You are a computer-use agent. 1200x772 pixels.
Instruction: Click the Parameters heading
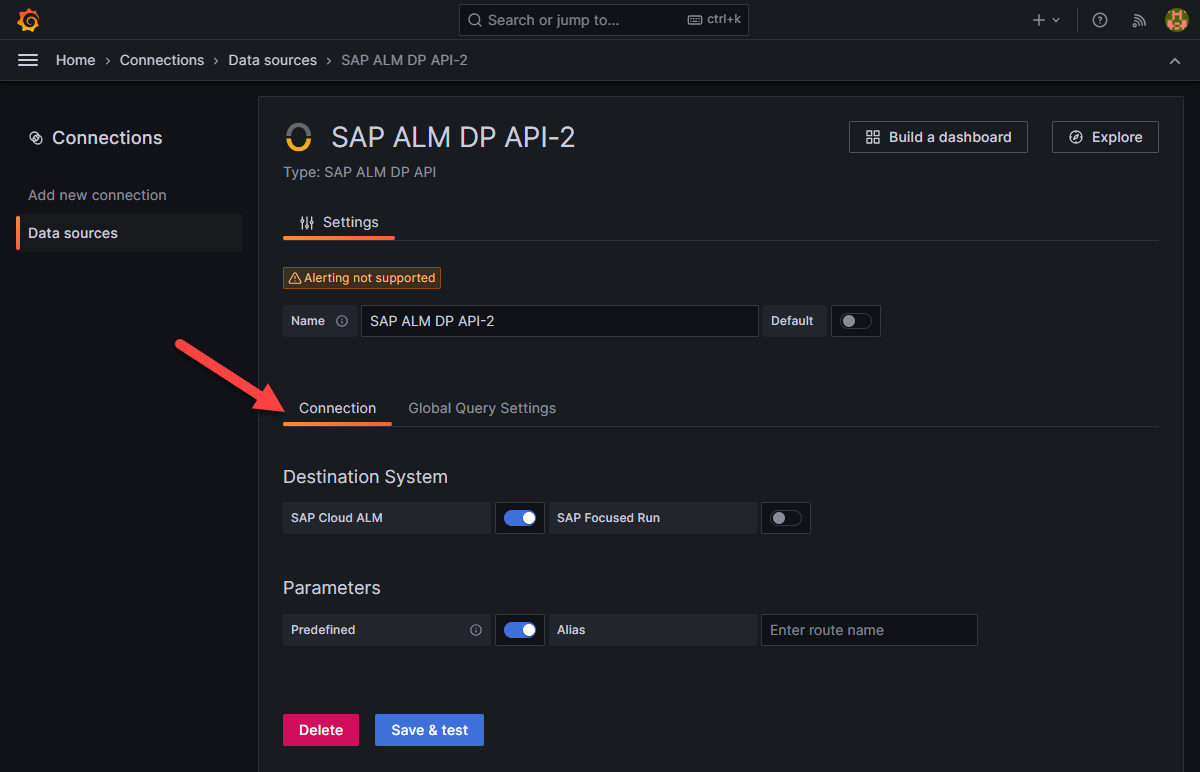coord(332,588)
